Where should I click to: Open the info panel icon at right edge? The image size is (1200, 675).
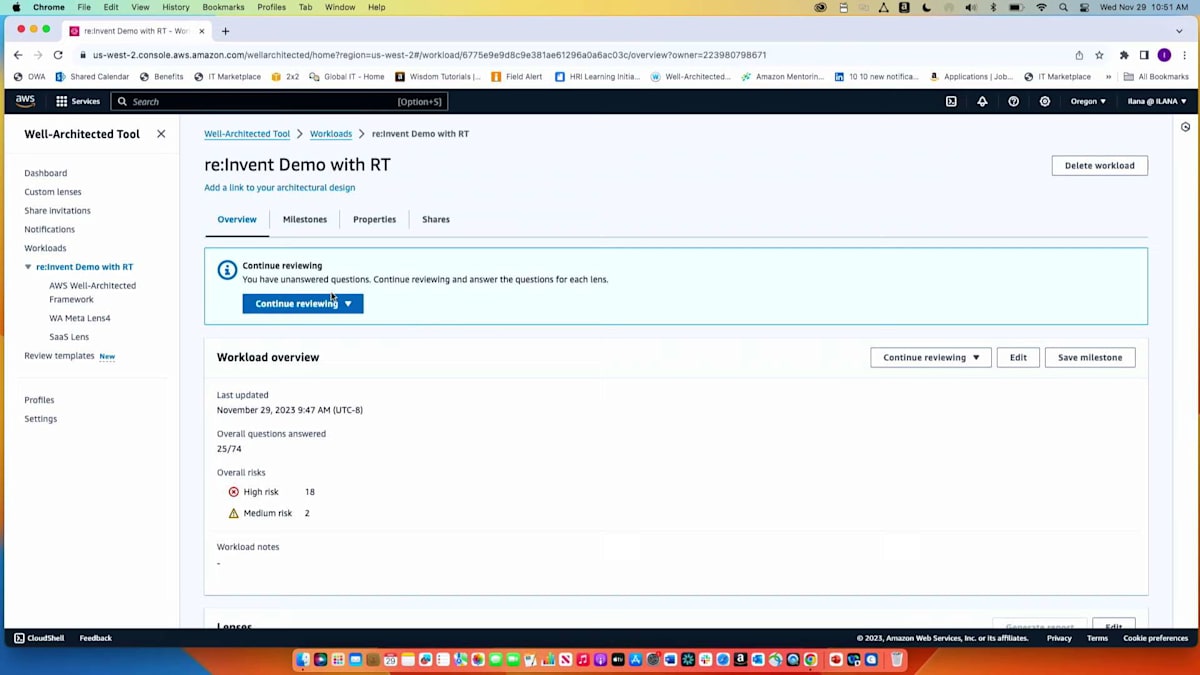pos(1185,127)
